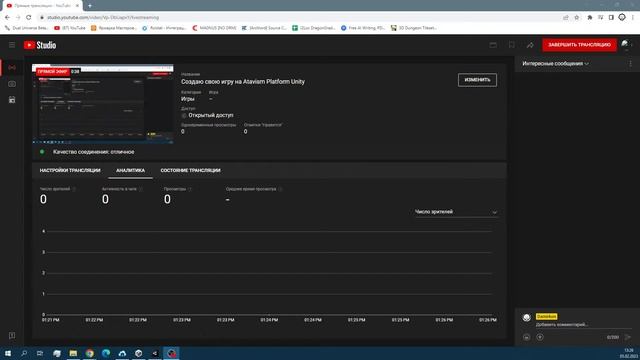The width and height of the screenshot is (640, 360).
Task: Switch to the Состояние трансляции tab
Action: click(190, 170)
